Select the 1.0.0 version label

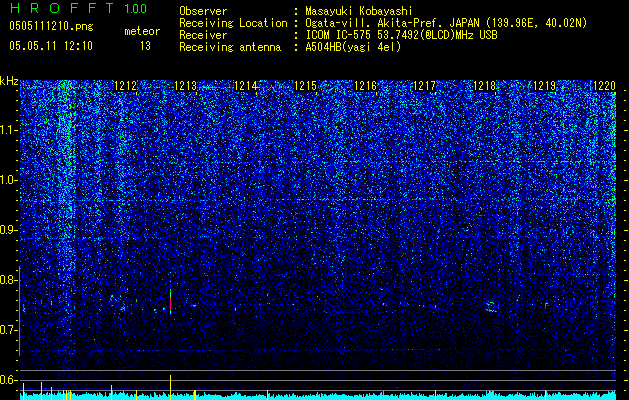point(136,9)
